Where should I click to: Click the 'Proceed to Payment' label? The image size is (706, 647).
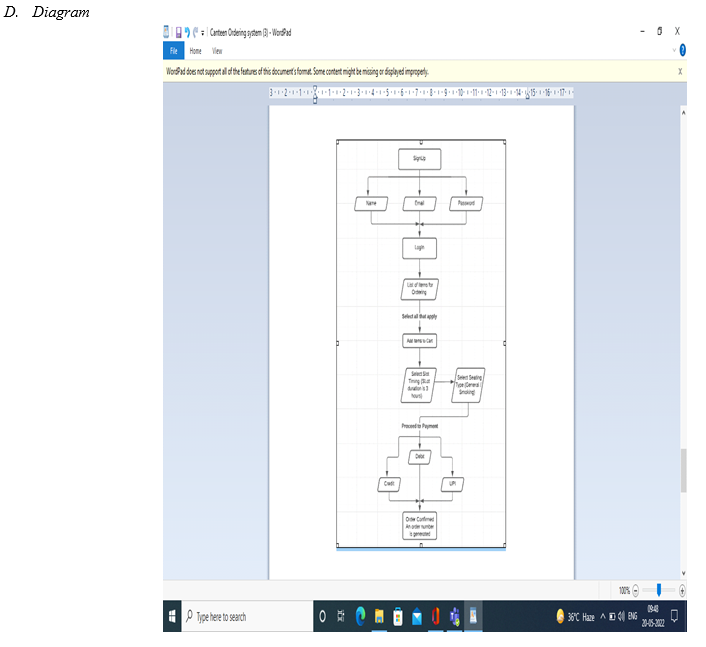pos(420,426)
